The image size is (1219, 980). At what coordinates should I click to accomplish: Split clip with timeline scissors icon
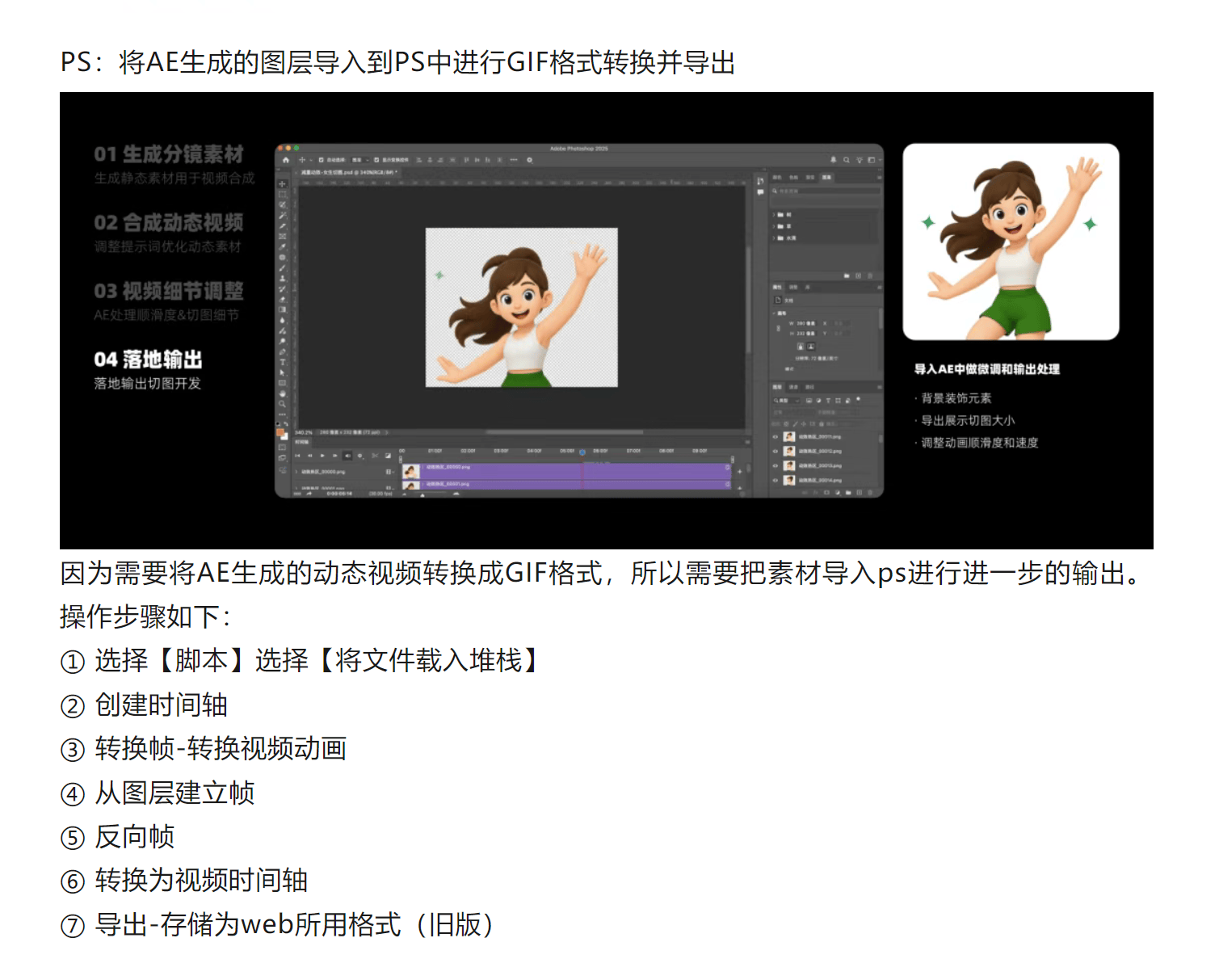pyautogui.click(x=375, y=456)
